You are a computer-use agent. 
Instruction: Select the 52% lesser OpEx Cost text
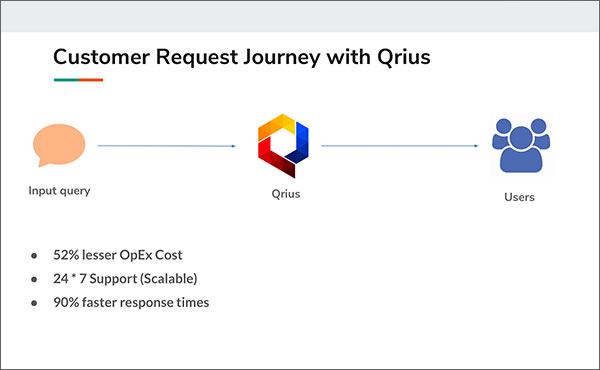tap(118, 255)
